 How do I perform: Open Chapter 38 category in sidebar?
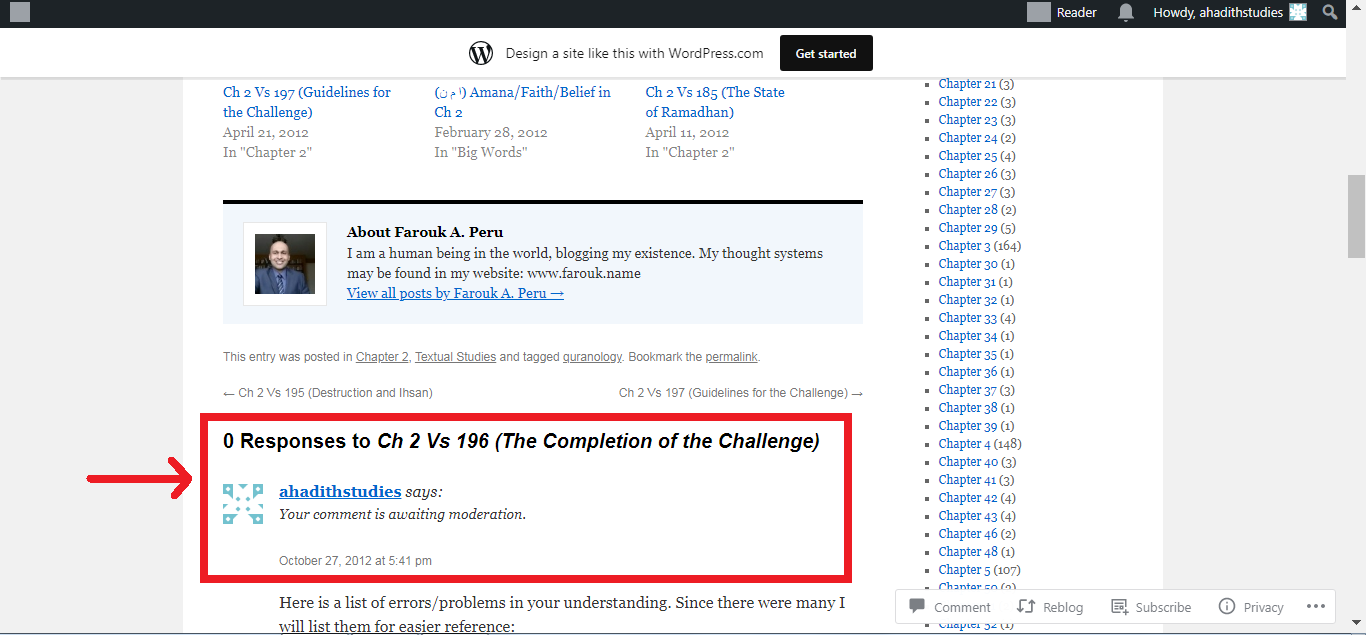(x=967, y=408)
